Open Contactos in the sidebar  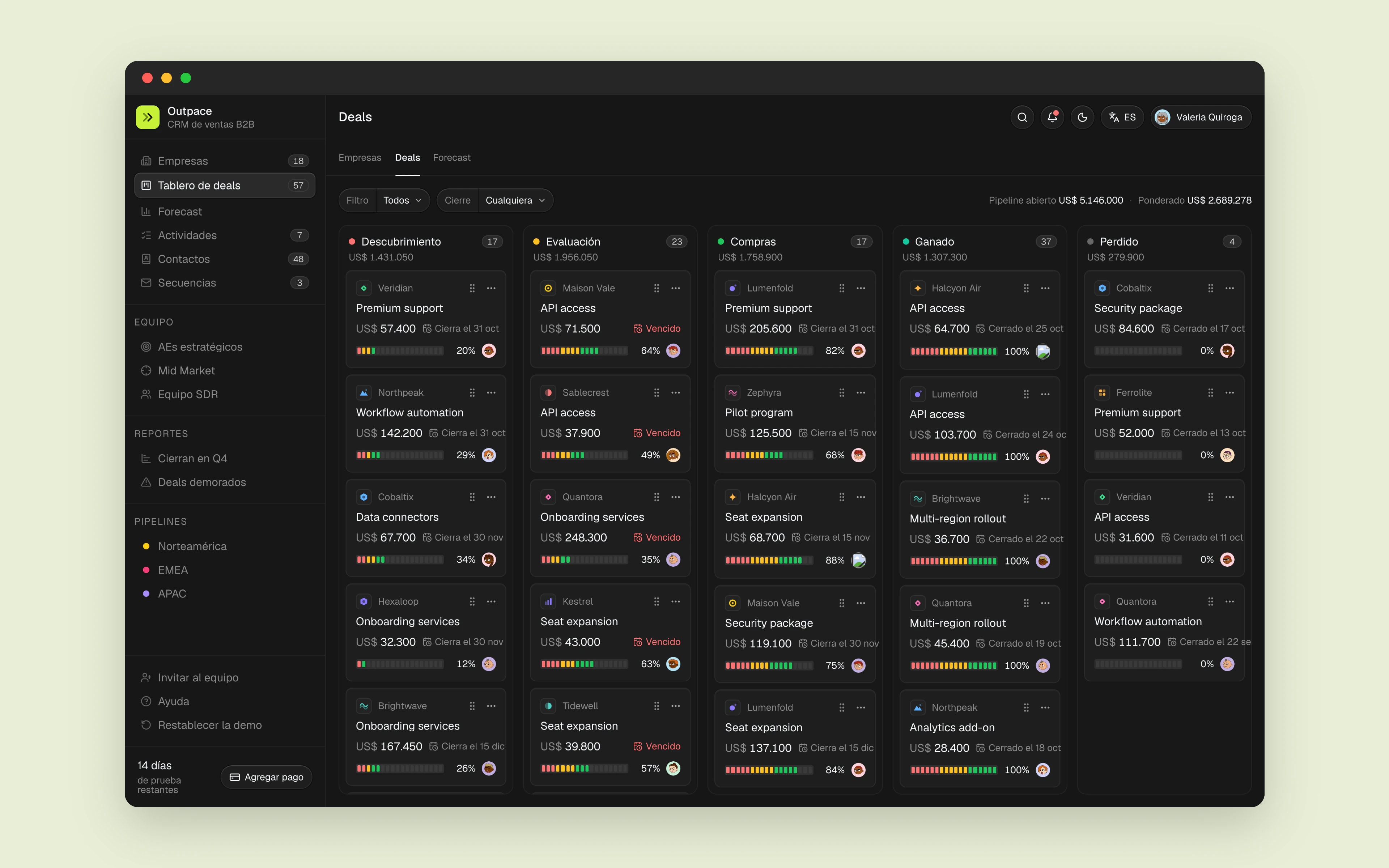click(x=224, y=259)
